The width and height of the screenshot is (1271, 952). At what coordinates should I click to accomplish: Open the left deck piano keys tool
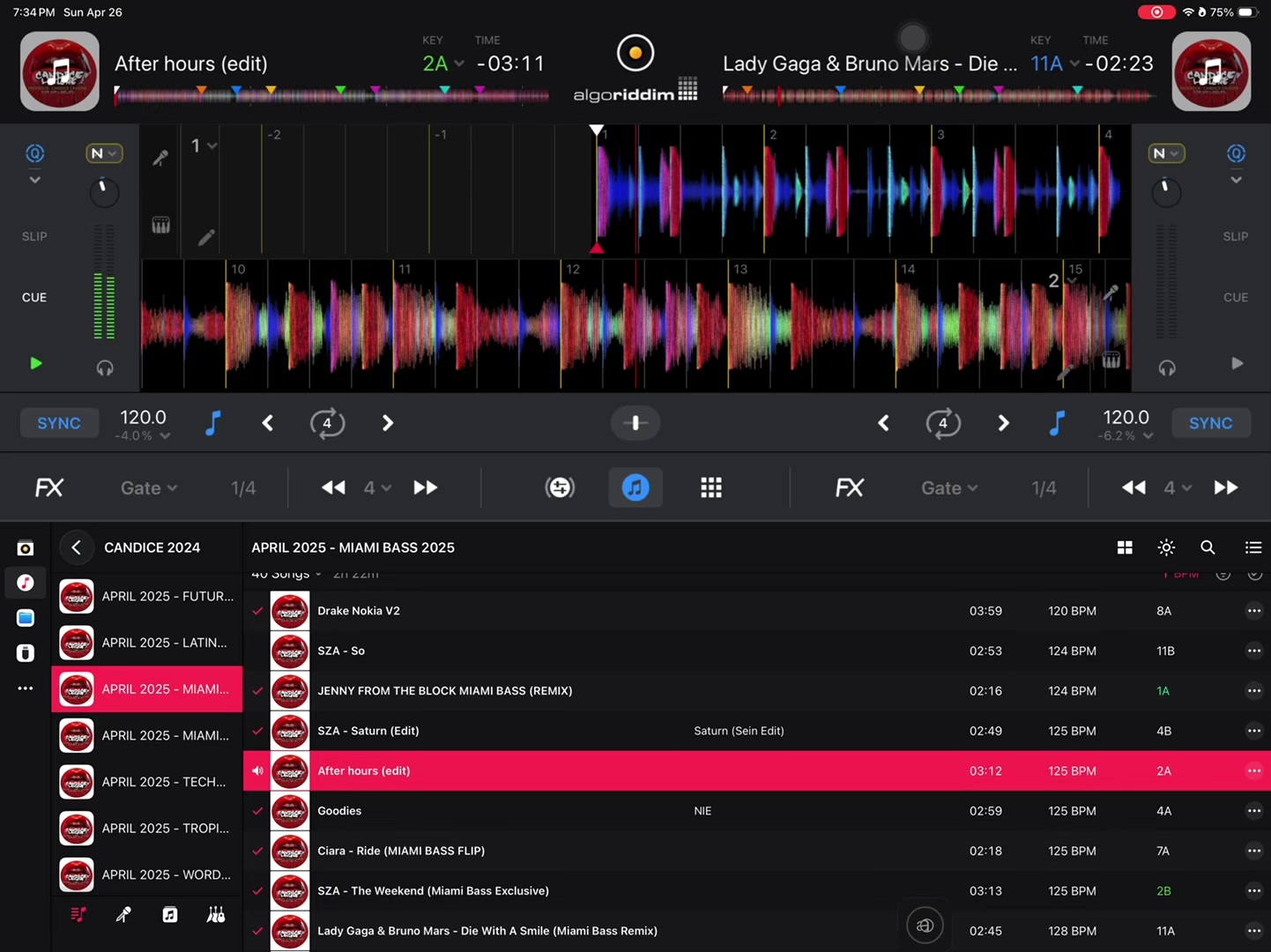(x=160, y=226)
